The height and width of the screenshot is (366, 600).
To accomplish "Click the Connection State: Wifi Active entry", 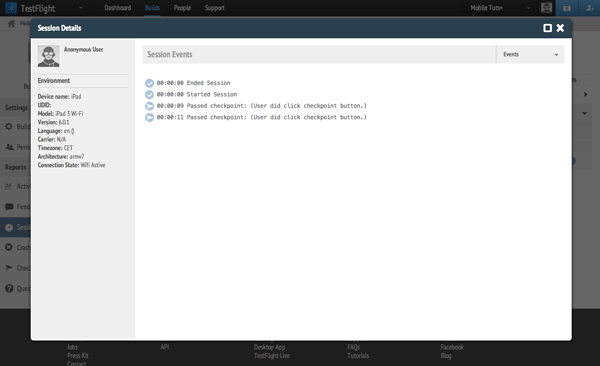I will click(72, 165).
